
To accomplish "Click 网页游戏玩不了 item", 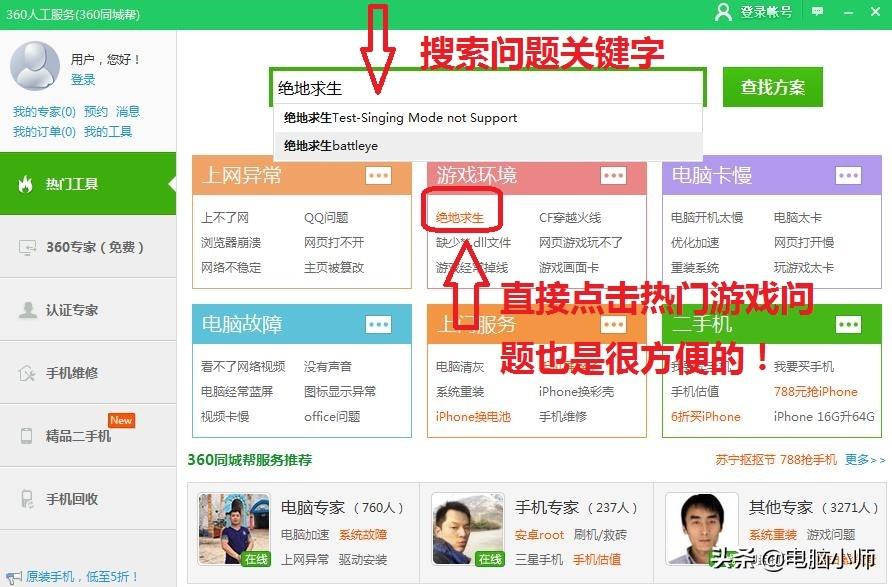I will tap(581, 243).
